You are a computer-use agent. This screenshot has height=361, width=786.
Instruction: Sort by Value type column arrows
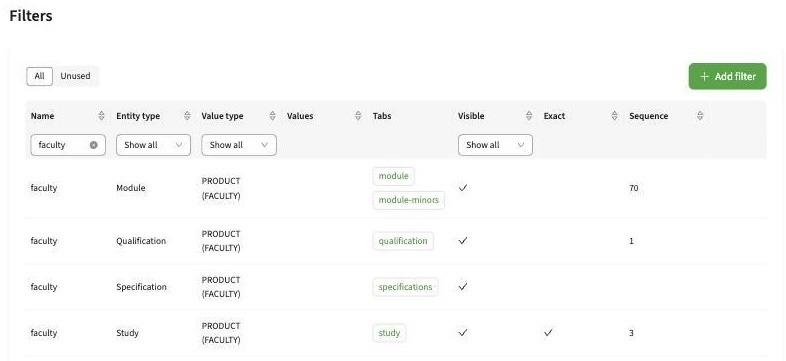[273, 116]
